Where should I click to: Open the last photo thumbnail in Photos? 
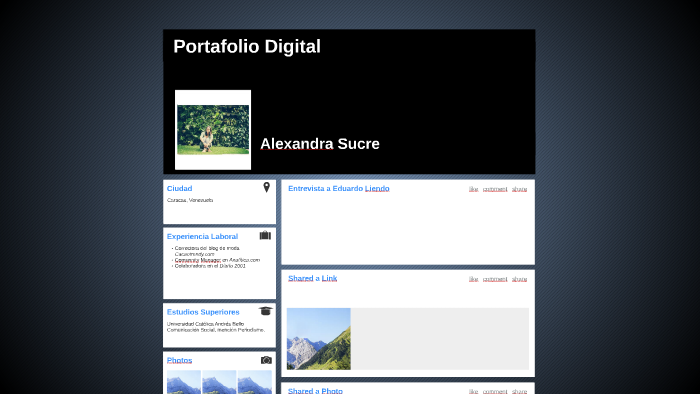pos(254,382)
